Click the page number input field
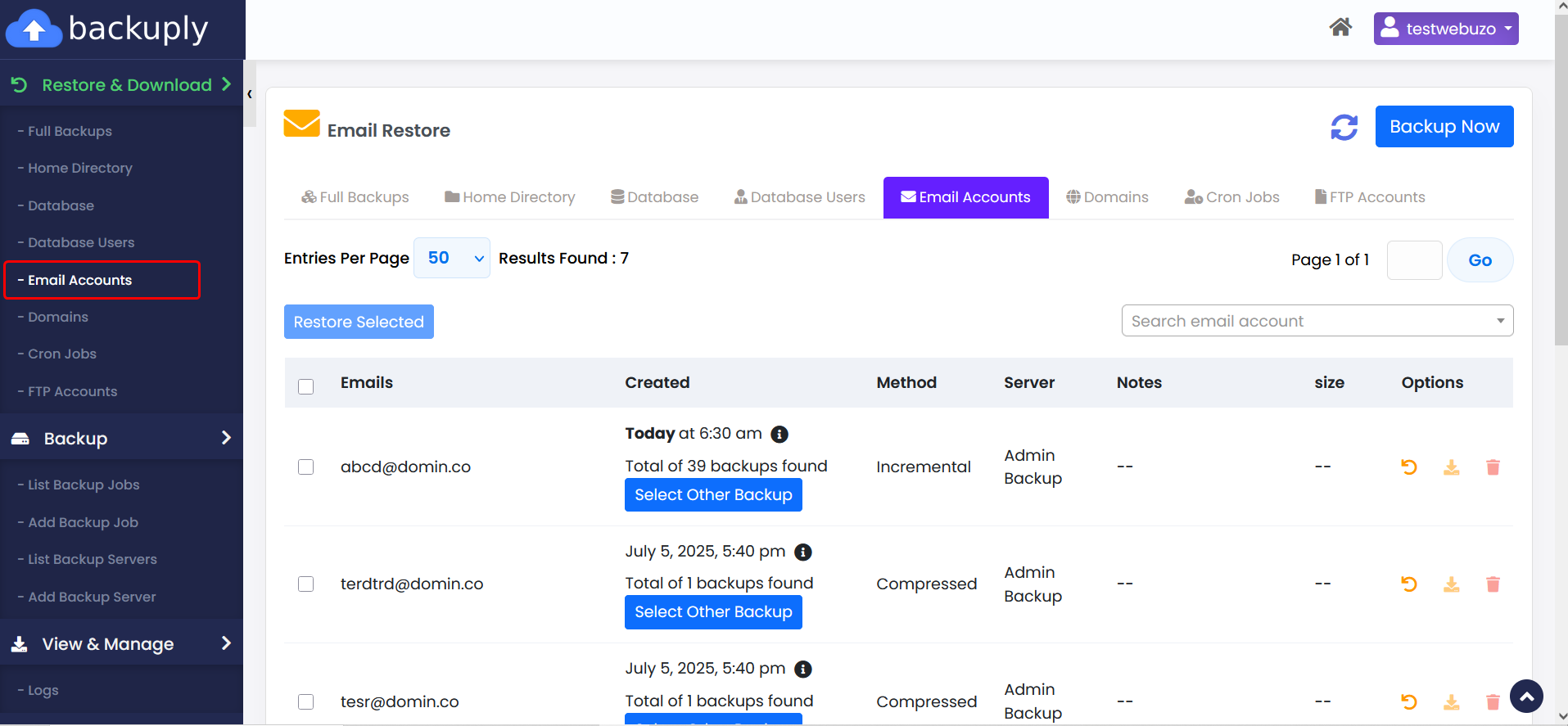The width and height of the screenshot is (1568, 726). tap(1414, 260)
